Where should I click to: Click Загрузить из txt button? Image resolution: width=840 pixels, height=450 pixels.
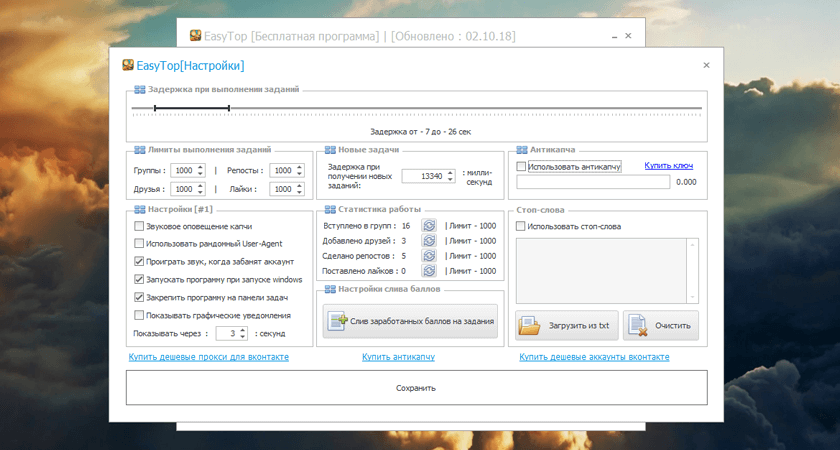pos(567,325)
